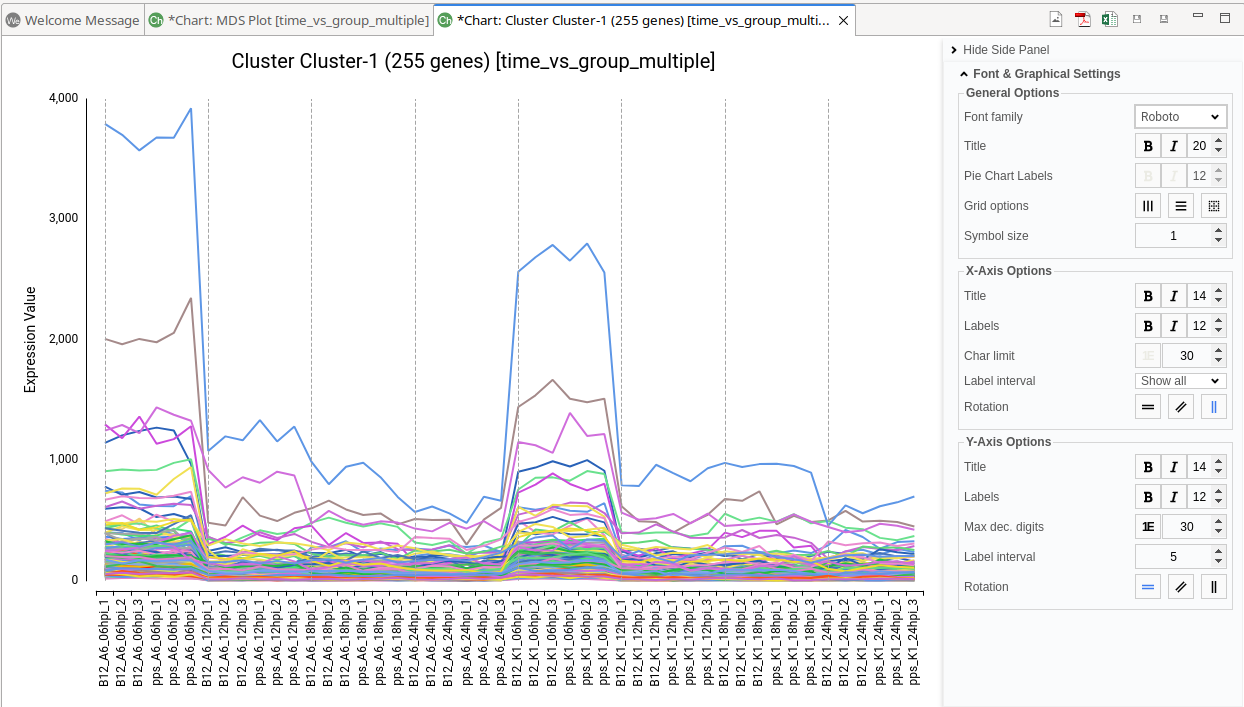
Task: Open X-Axis Label interval dropdown
Action: pos(1180,381)
